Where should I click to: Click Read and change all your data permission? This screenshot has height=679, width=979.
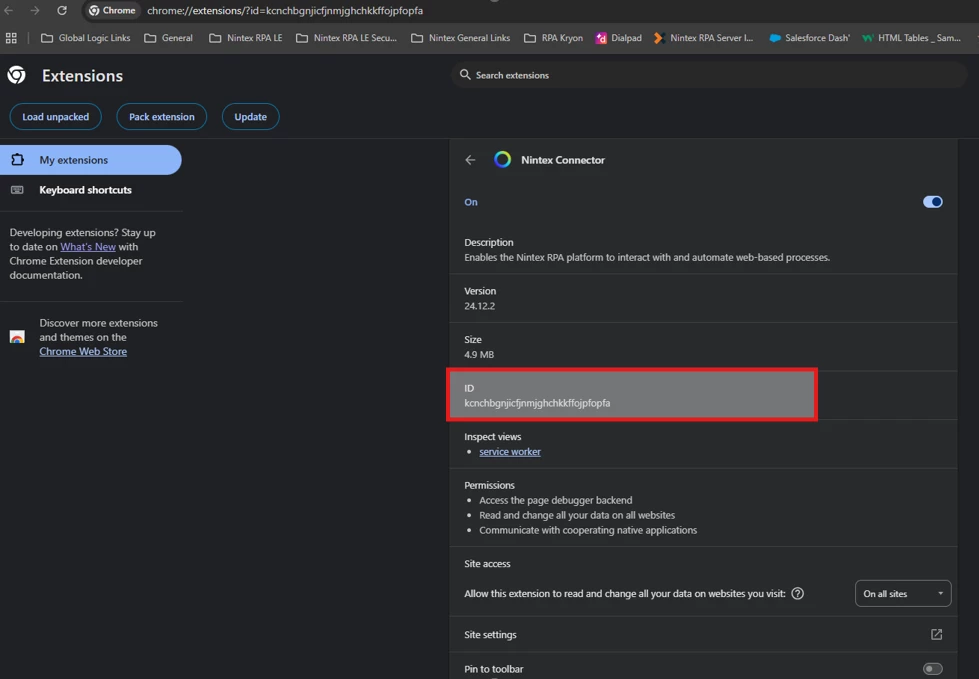pyautogui.click(x=577, y=515)
